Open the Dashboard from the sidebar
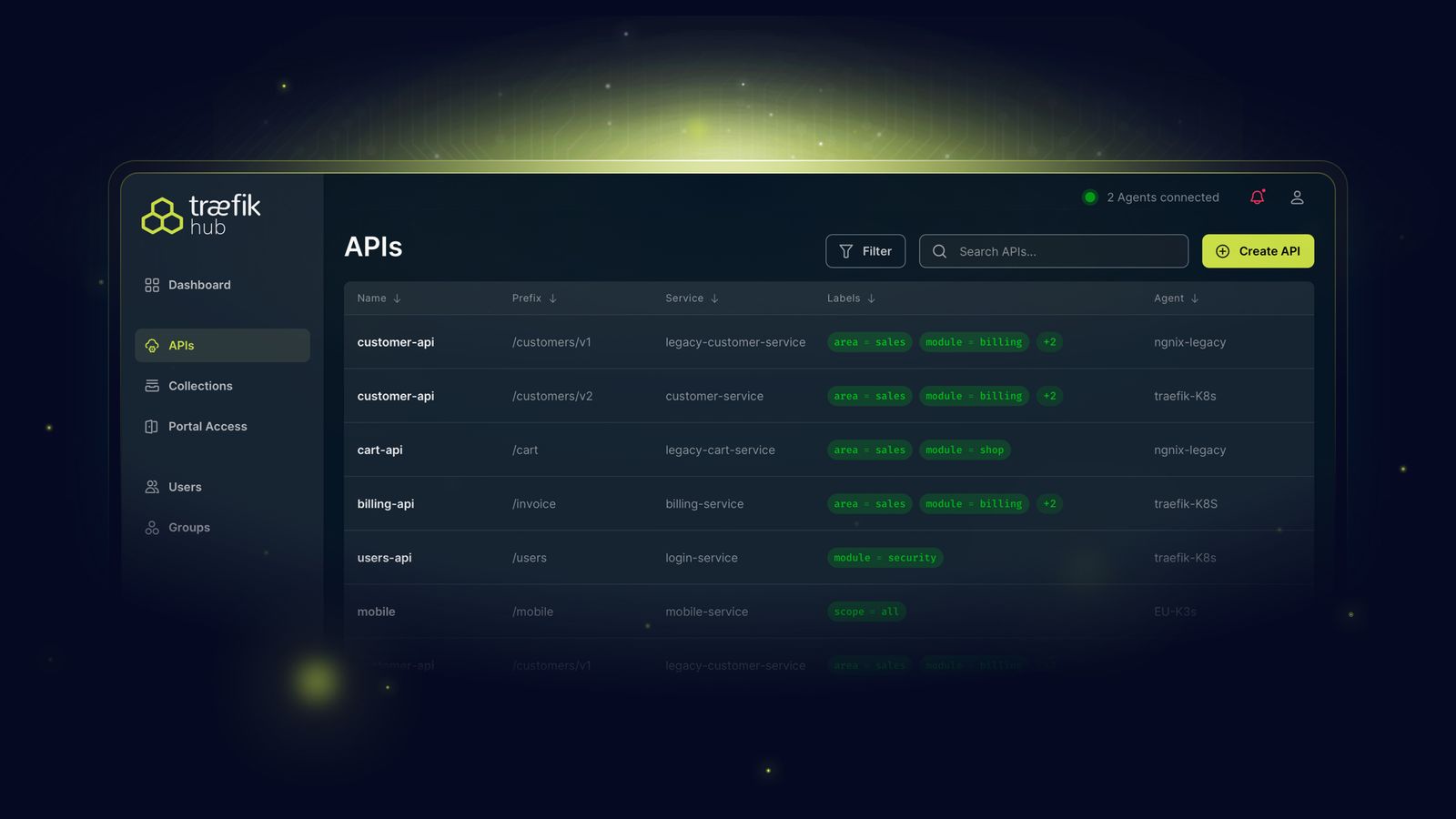 click(x=197, y=285)
